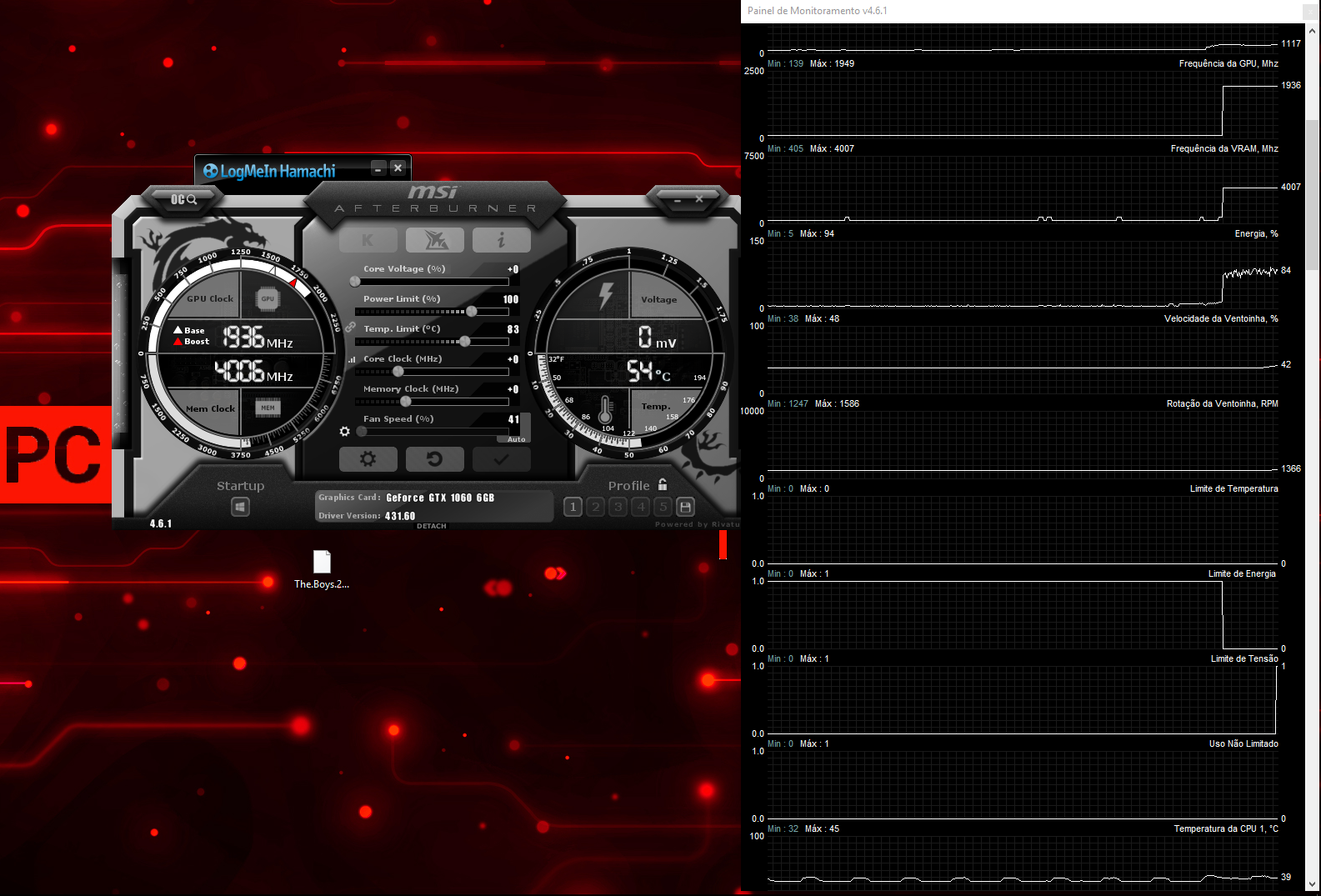Click the Limite de Temperatura graph
The width and height of the screenshot is (1321, 896).
pyautogui.click(x=1023, y=530)
